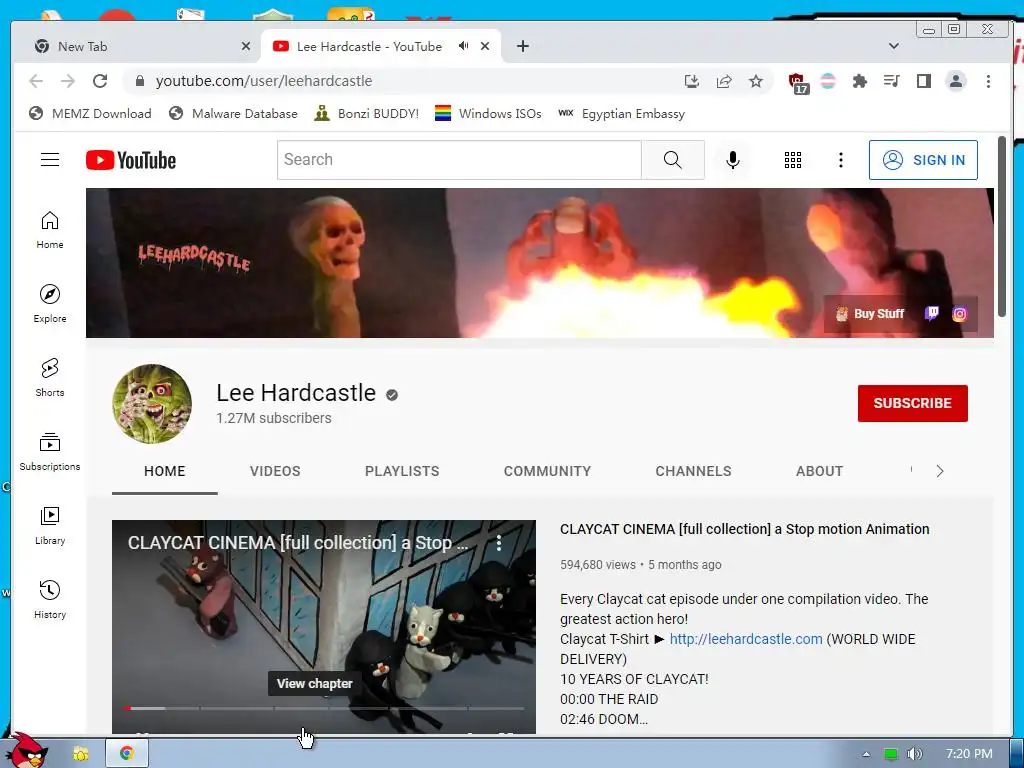This screenshot has width=1024, height=768.
Task: Open Windows ISOs bookmark
Action: point(488,114)
